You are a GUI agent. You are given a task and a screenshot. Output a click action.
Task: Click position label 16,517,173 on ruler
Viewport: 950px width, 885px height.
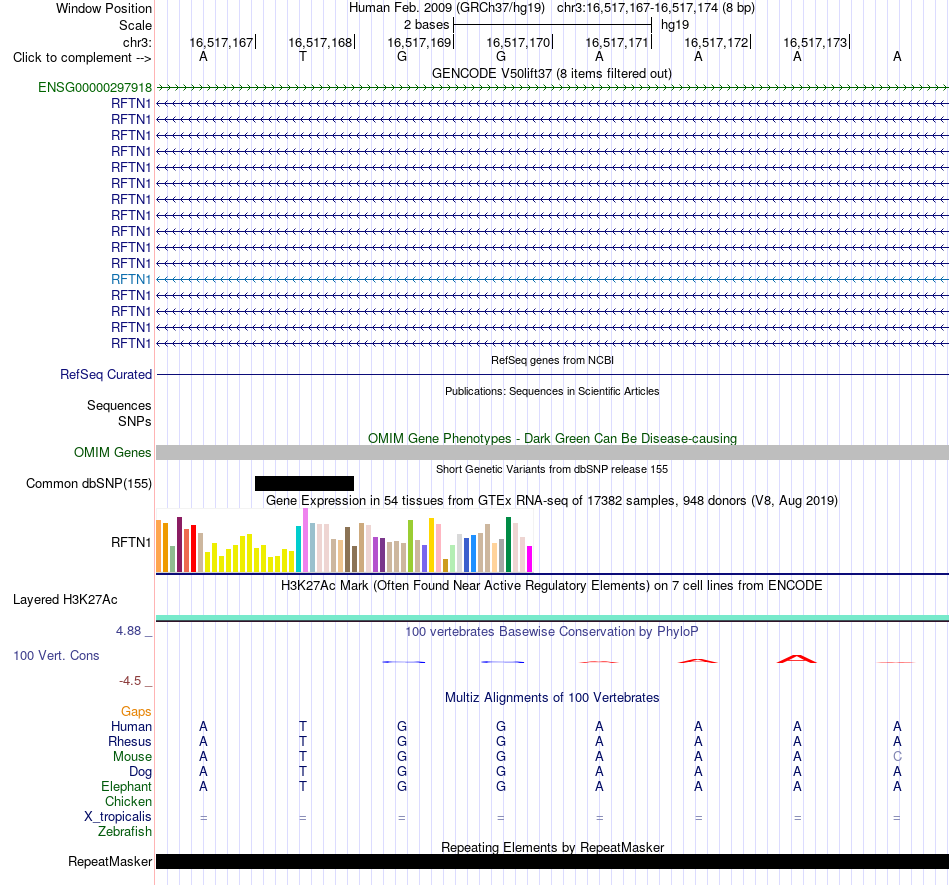815,42
